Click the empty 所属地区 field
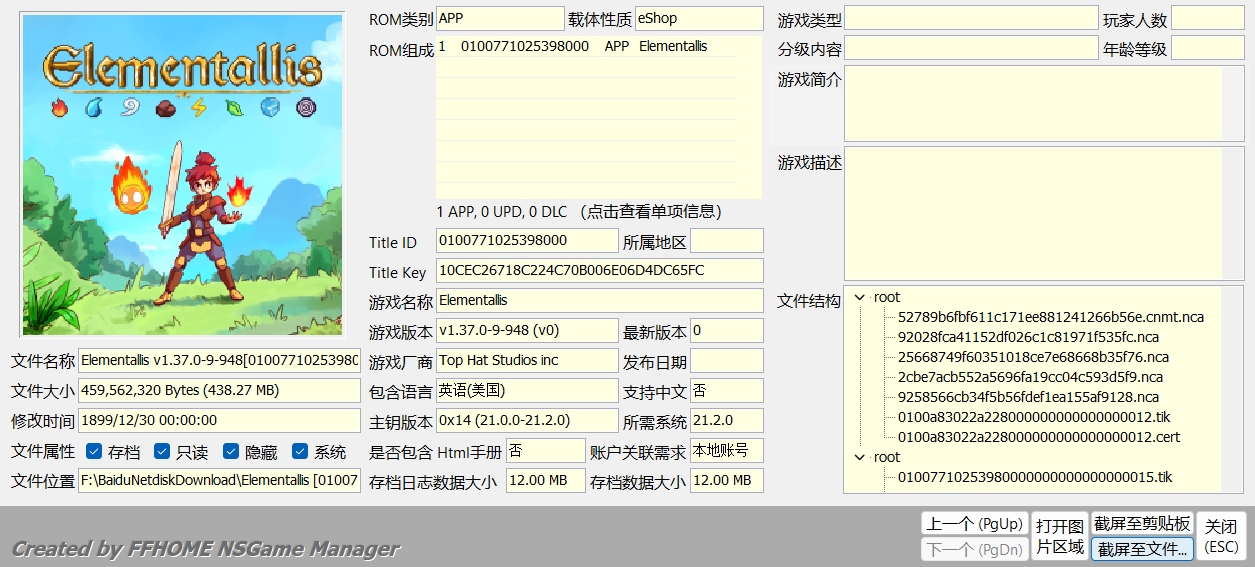 [727, 241]
